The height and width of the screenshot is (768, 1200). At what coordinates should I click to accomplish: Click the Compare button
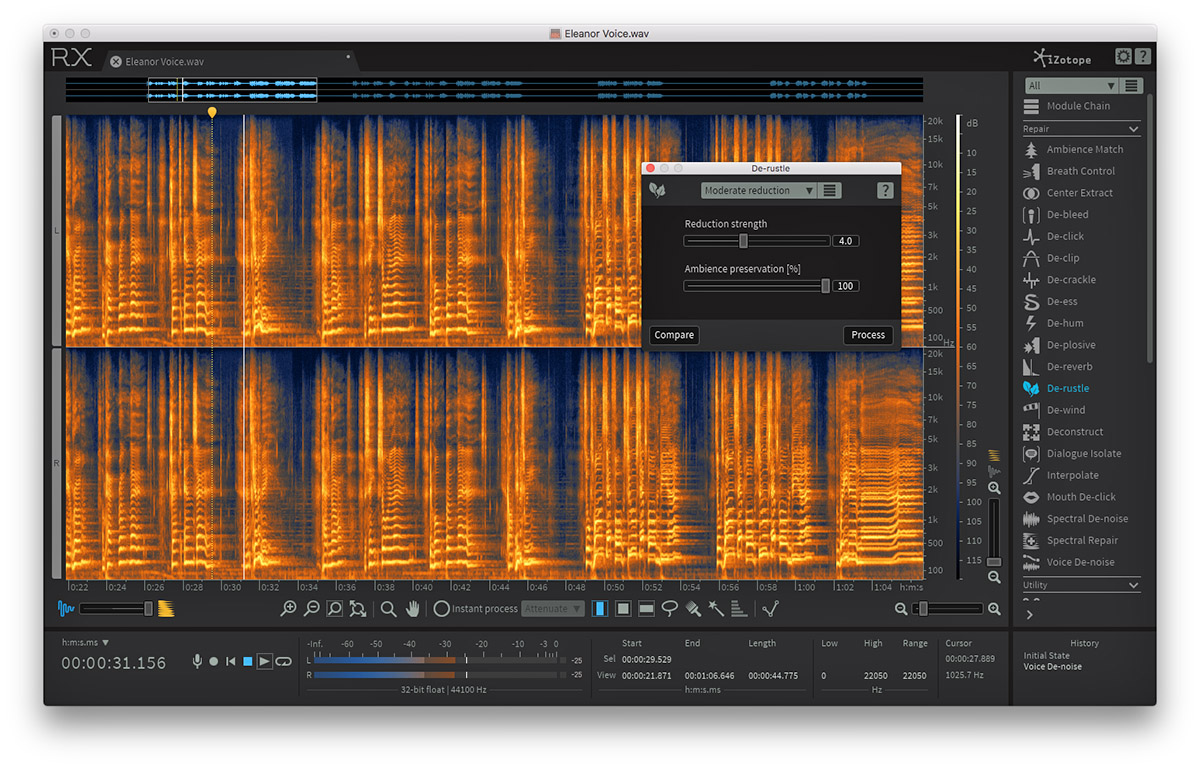(x=674, y=335)
